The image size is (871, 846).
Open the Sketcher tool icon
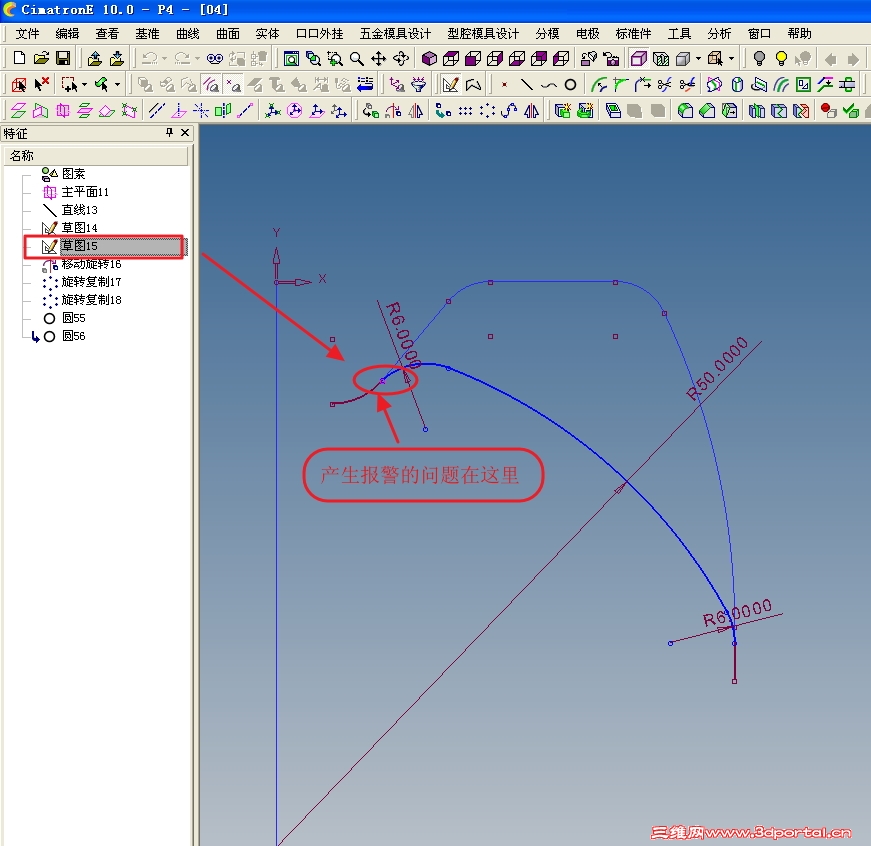click(x=450, y=84)
